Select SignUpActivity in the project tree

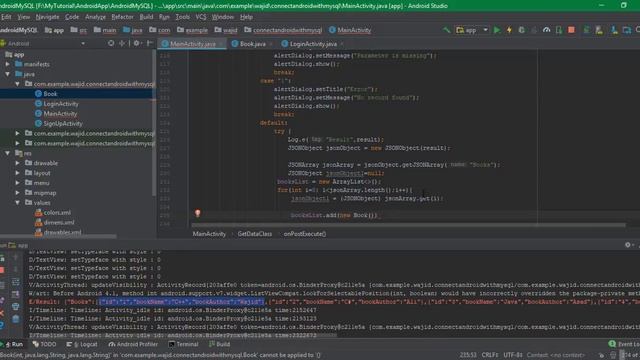coord(63,123)
